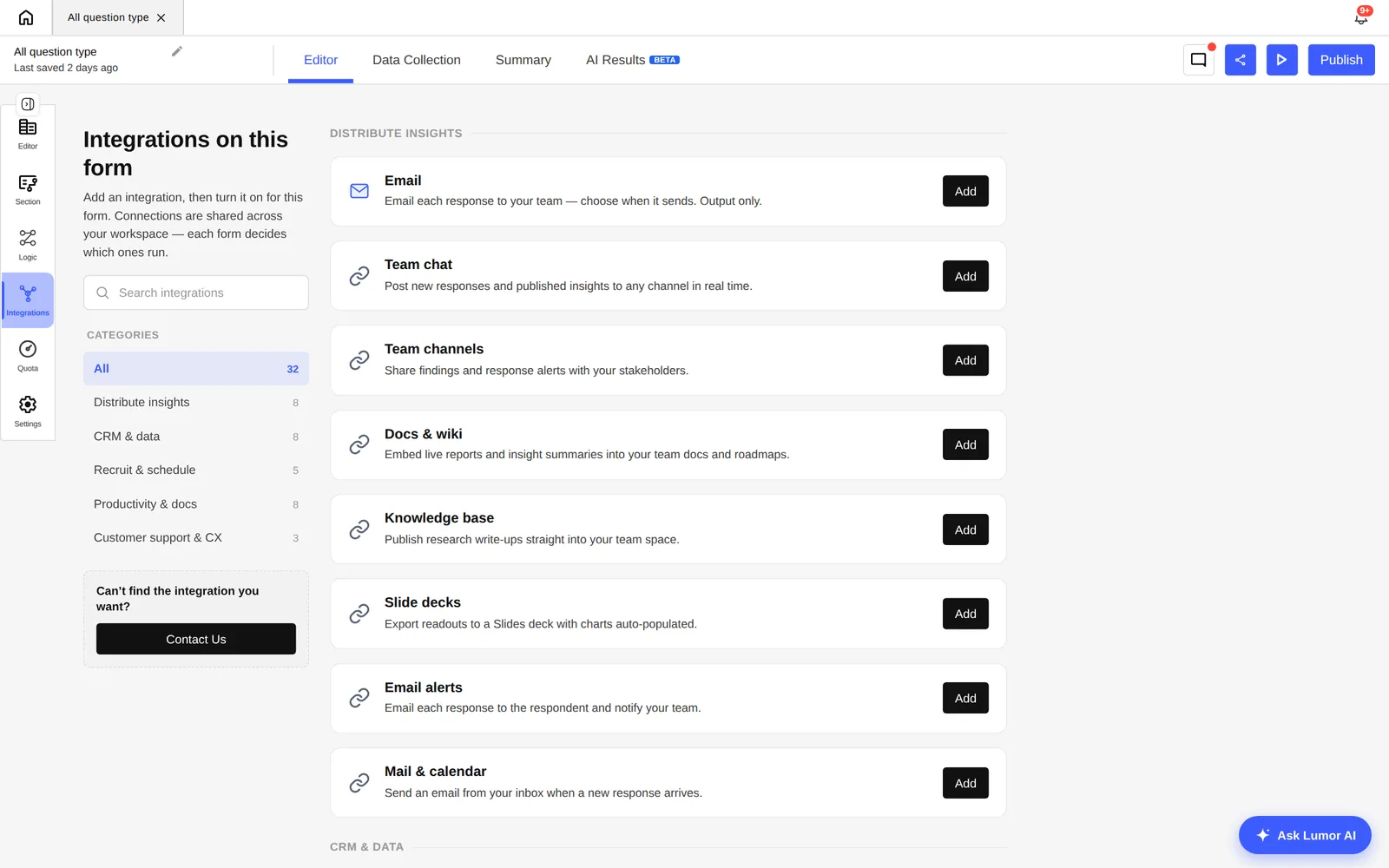1389x868 pixels.
Task: Add the Team channels integration
Action: 965,360
